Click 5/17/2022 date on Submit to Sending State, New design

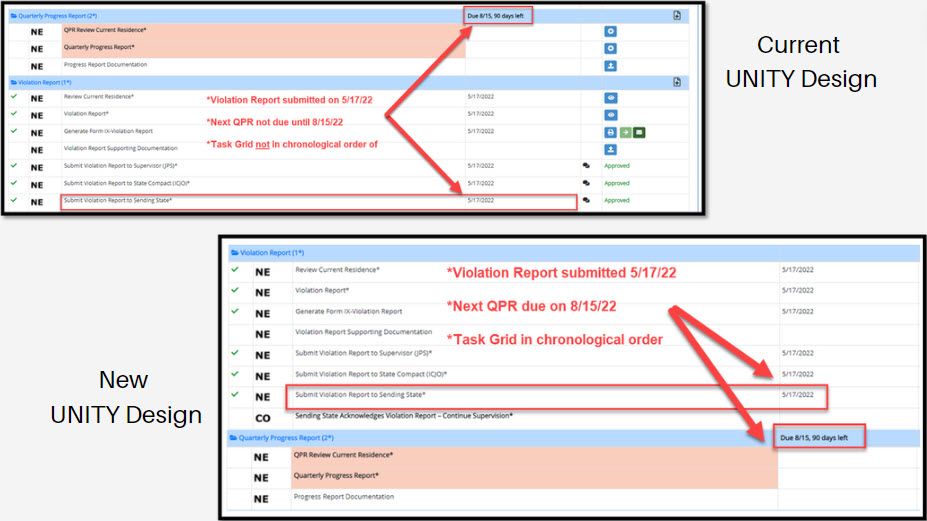coord(798,394)
